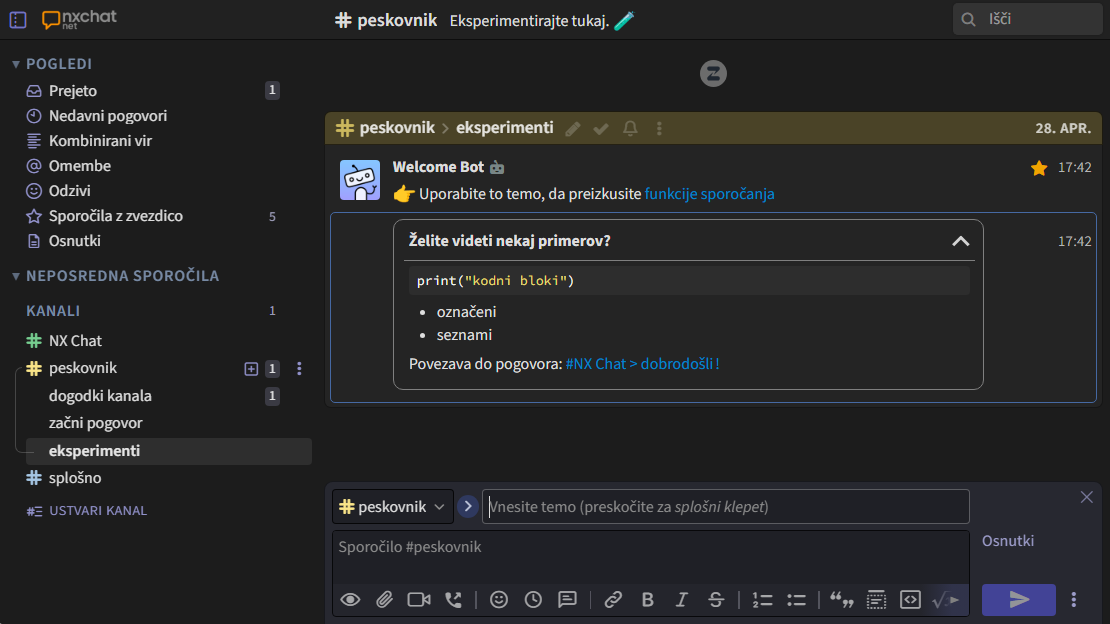Screen dimensions: 1110x624
Task: Open funkcije sporočanja link
Action: (709, 194)
